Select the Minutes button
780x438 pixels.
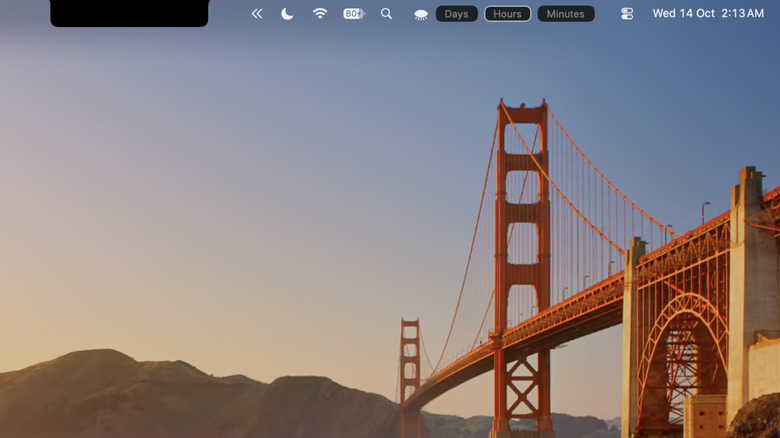pos(566,14)
